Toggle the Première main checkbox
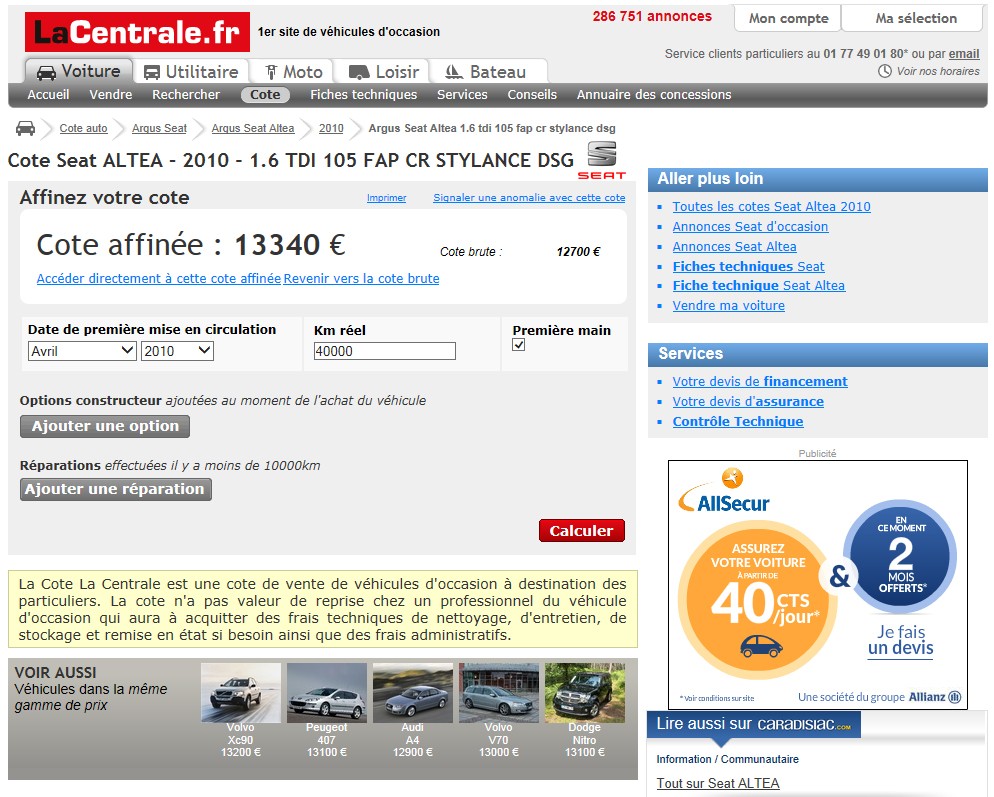This screenshot has width=994, height=797. [519, 345]
